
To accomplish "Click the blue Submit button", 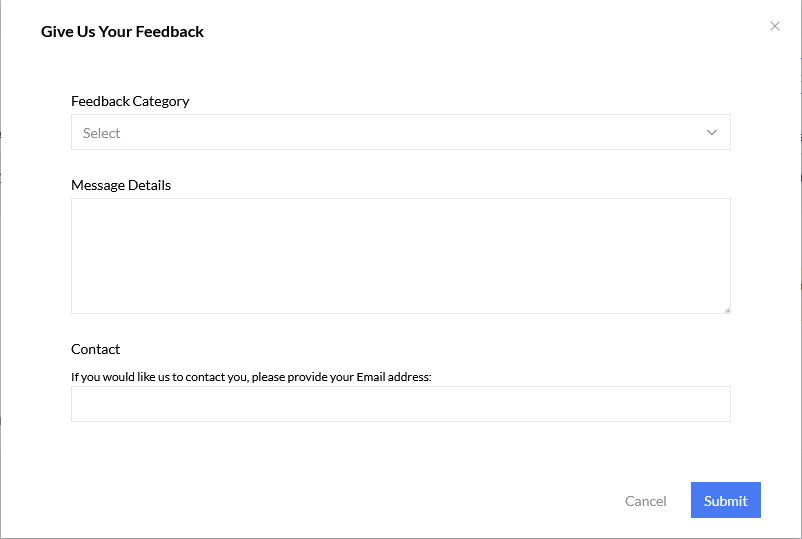I will click(x=725, y=501).
